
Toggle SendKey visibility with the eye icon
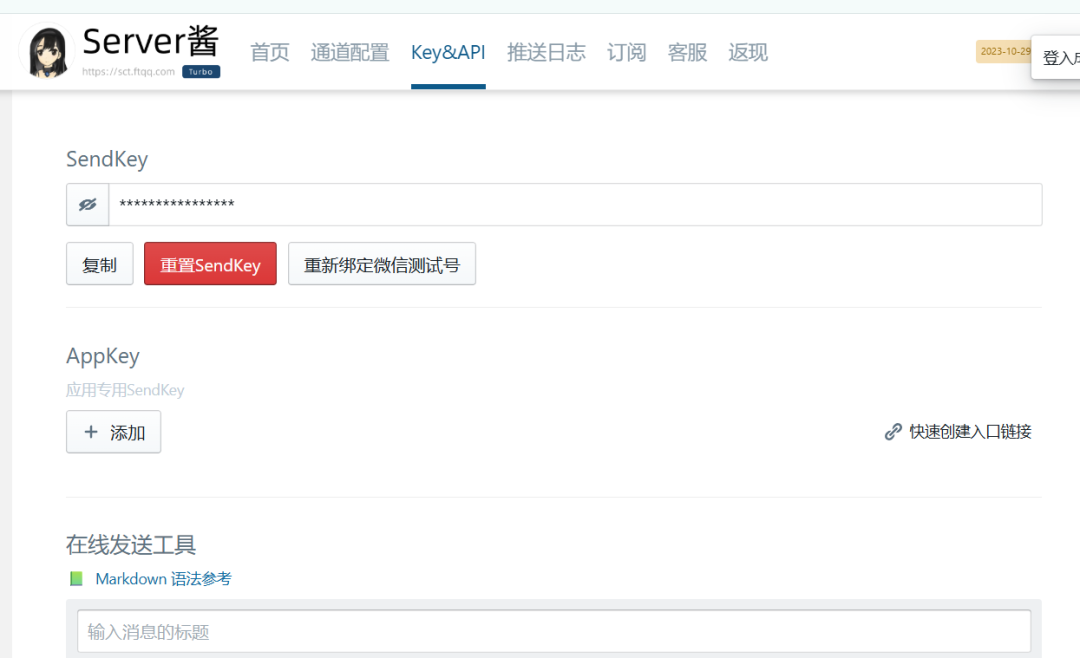coord(87,203)
